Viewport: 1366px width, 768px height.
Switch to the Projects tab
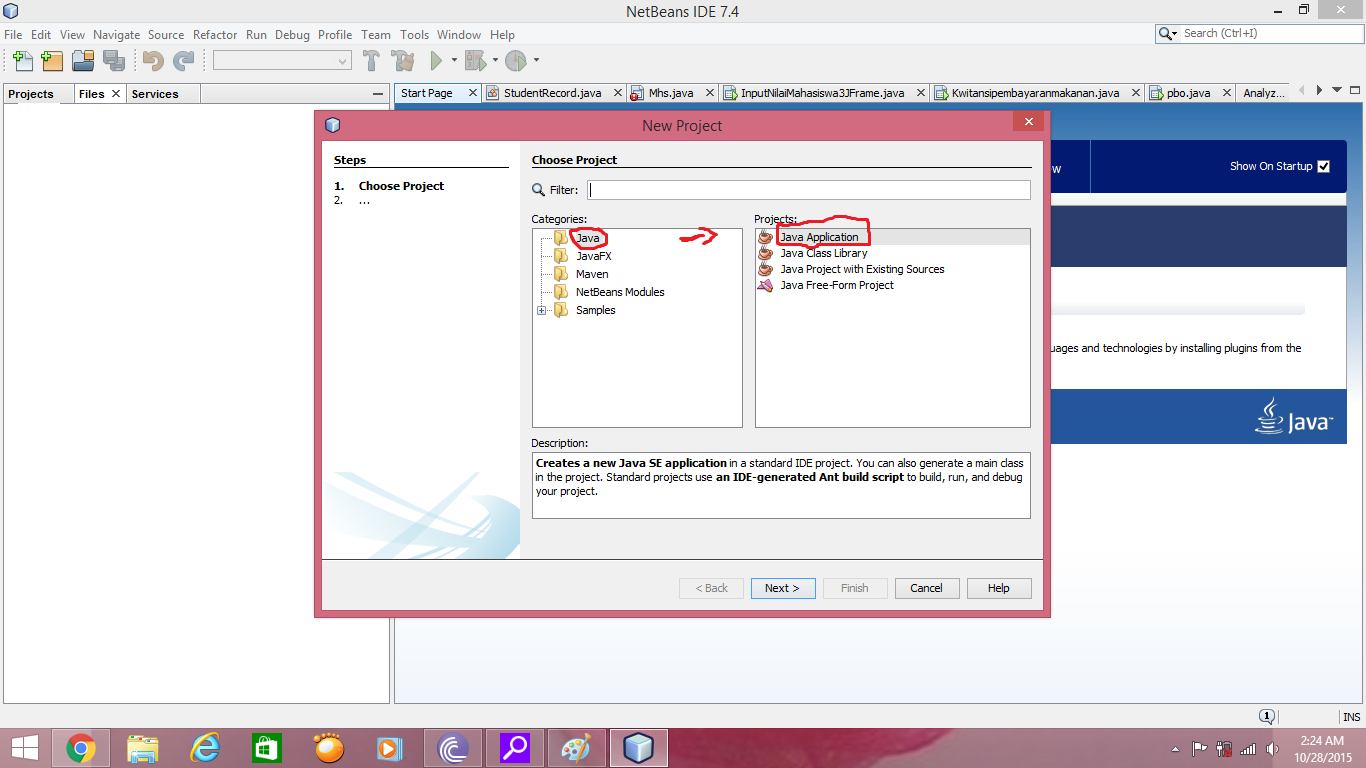click(31, 94)
